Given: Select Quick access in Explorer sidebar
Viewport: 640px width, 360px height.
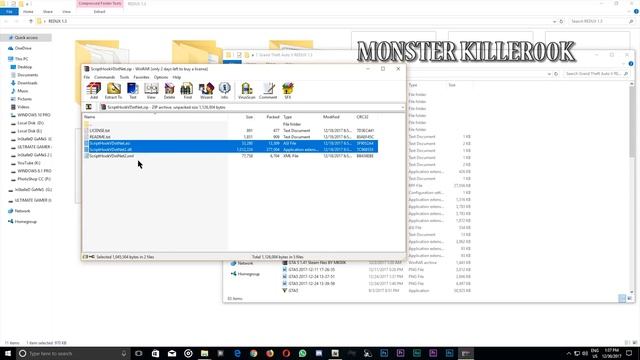Looking at the screenshot, I should tap(26, 38).
